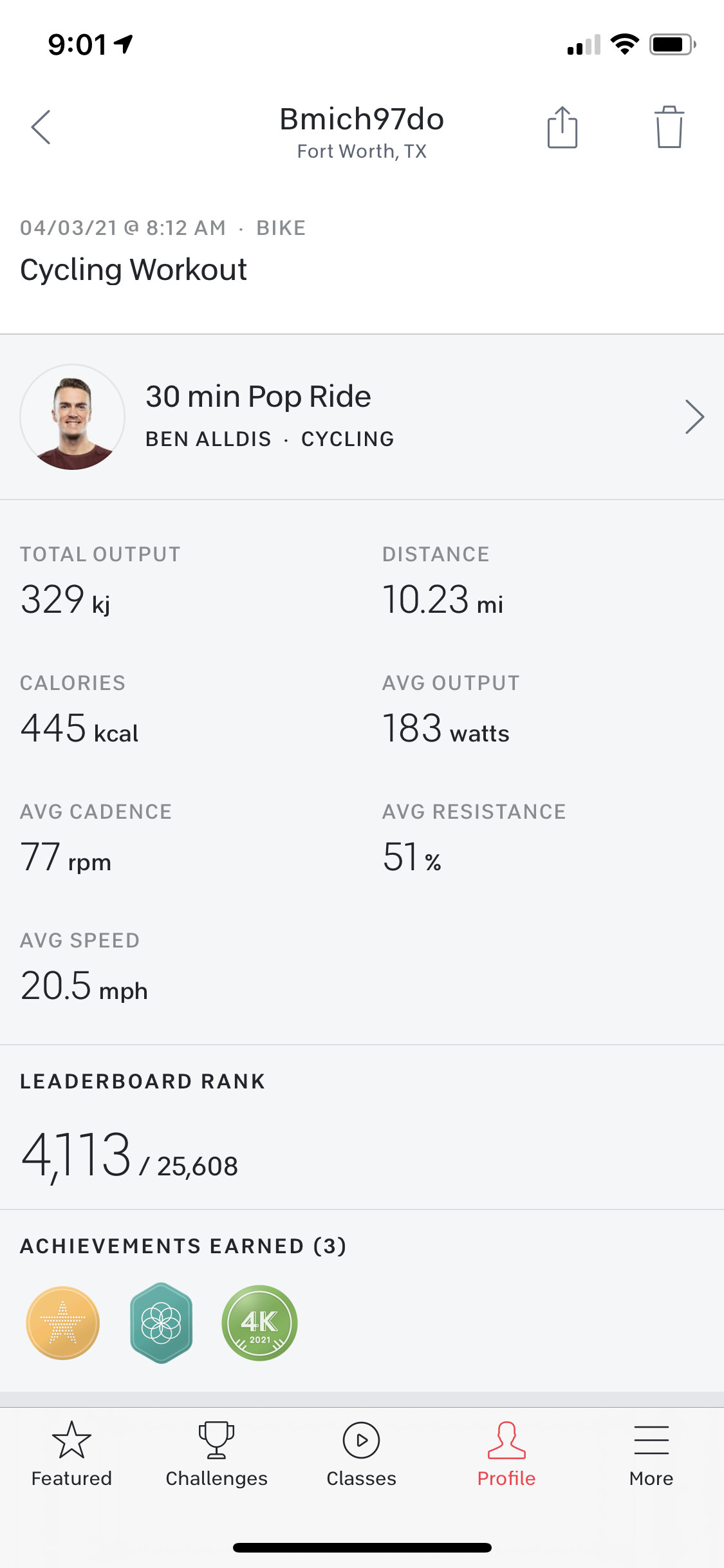Tap the teal flower achievement badge

click(x=162, y=1323)
